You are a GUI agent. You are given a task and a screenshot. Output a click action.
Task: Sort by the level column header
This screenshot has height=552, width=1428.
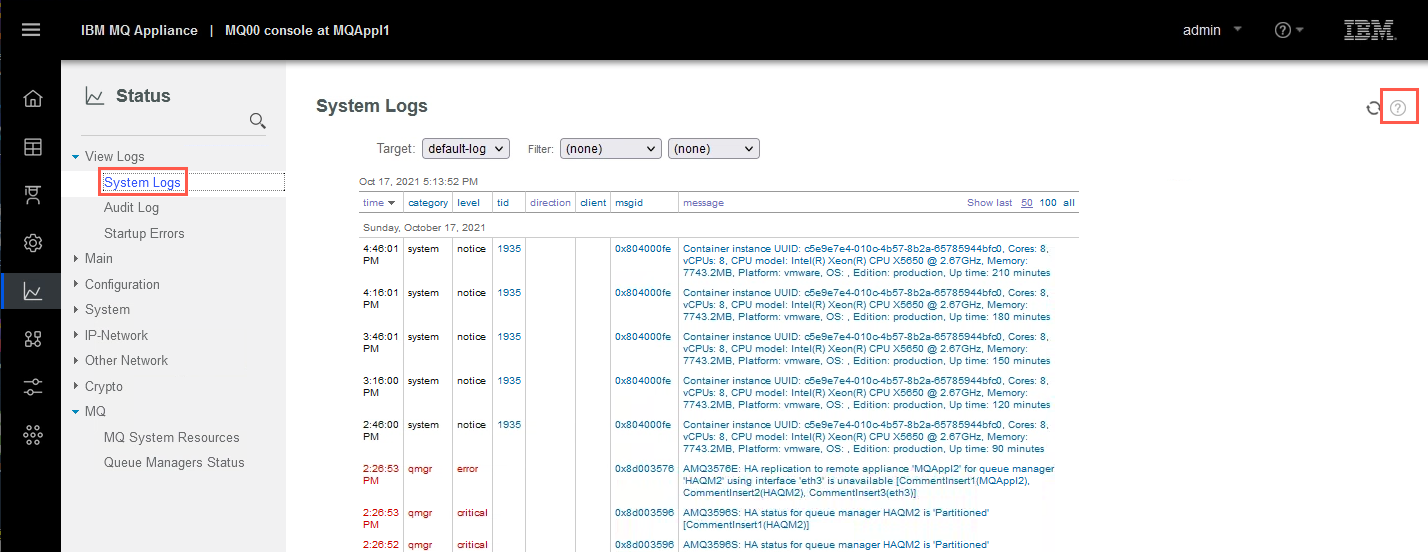tap(468, 203)
